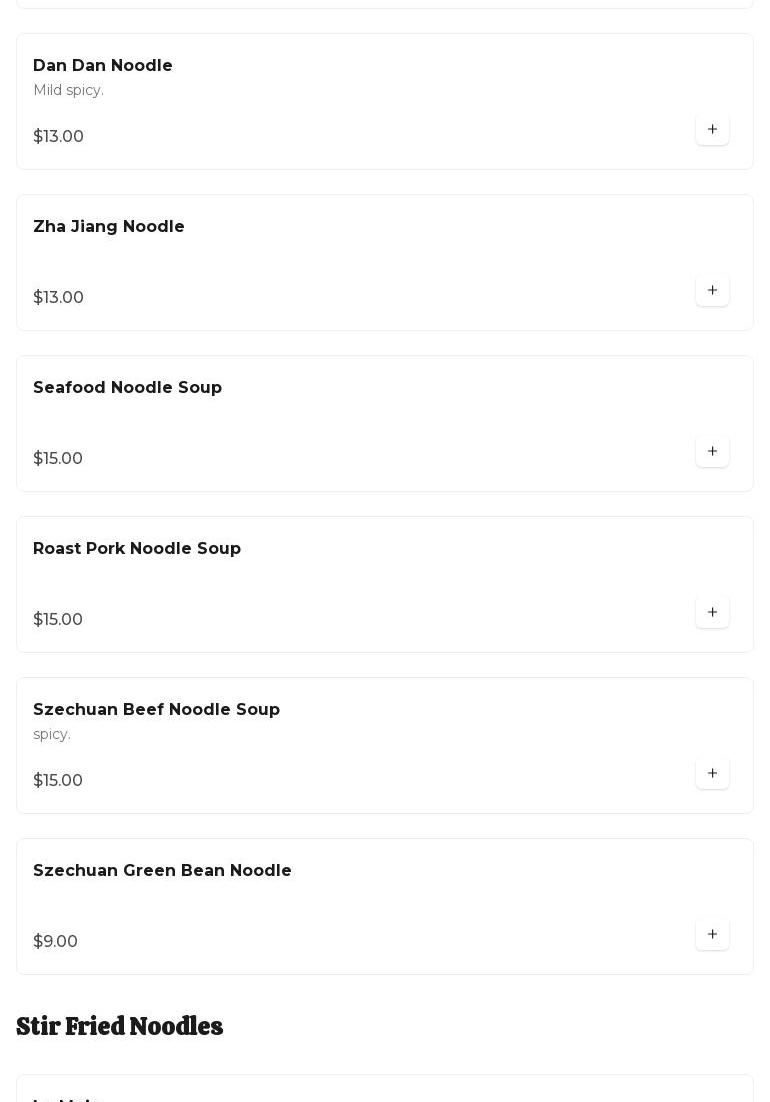Click Seafood Noodle Soup's $15.00 price

[x=58, y=458]
